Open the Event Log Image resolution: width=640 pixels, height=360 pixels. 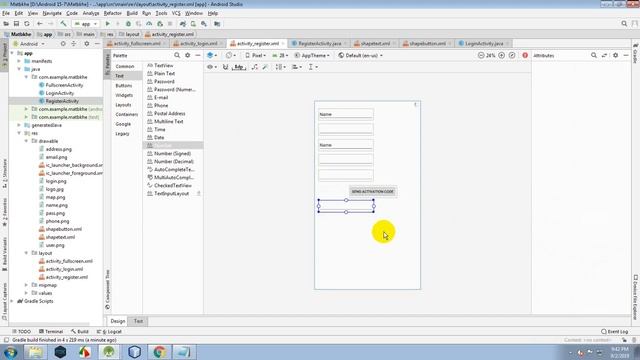pos(615,331)
